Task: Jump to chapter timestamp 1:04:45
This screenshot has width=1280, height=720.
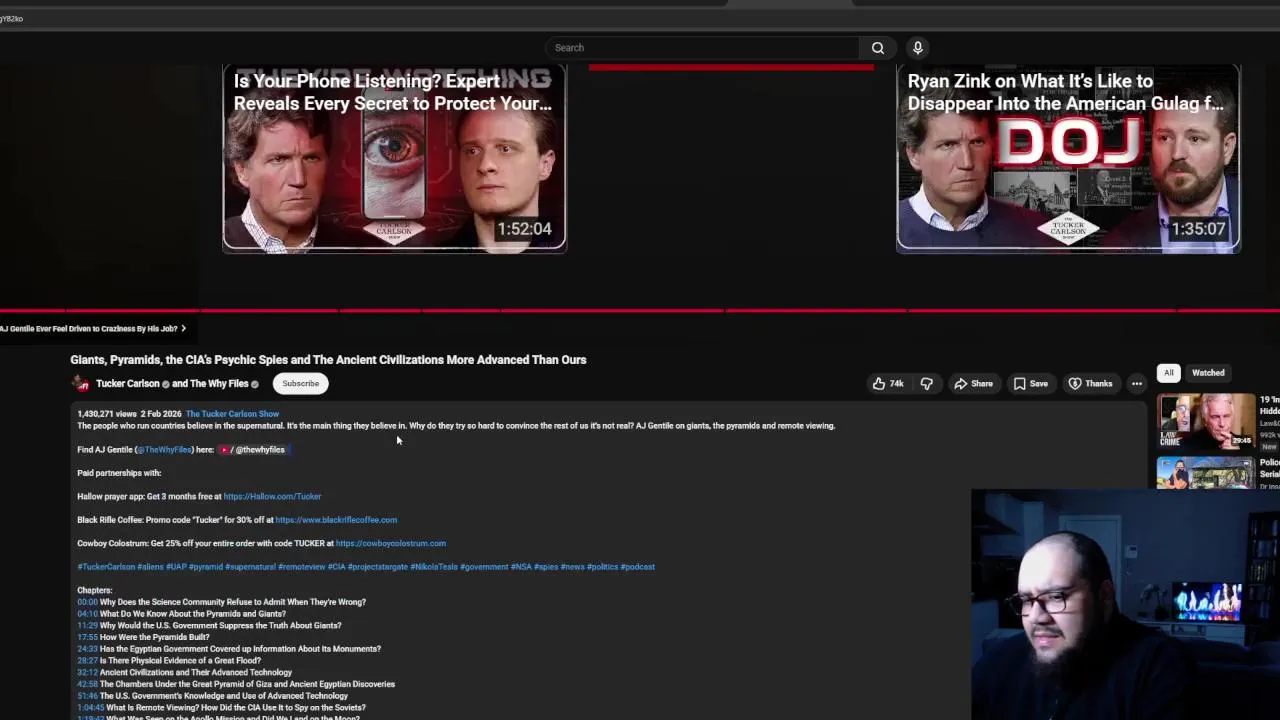Action: 90,708
